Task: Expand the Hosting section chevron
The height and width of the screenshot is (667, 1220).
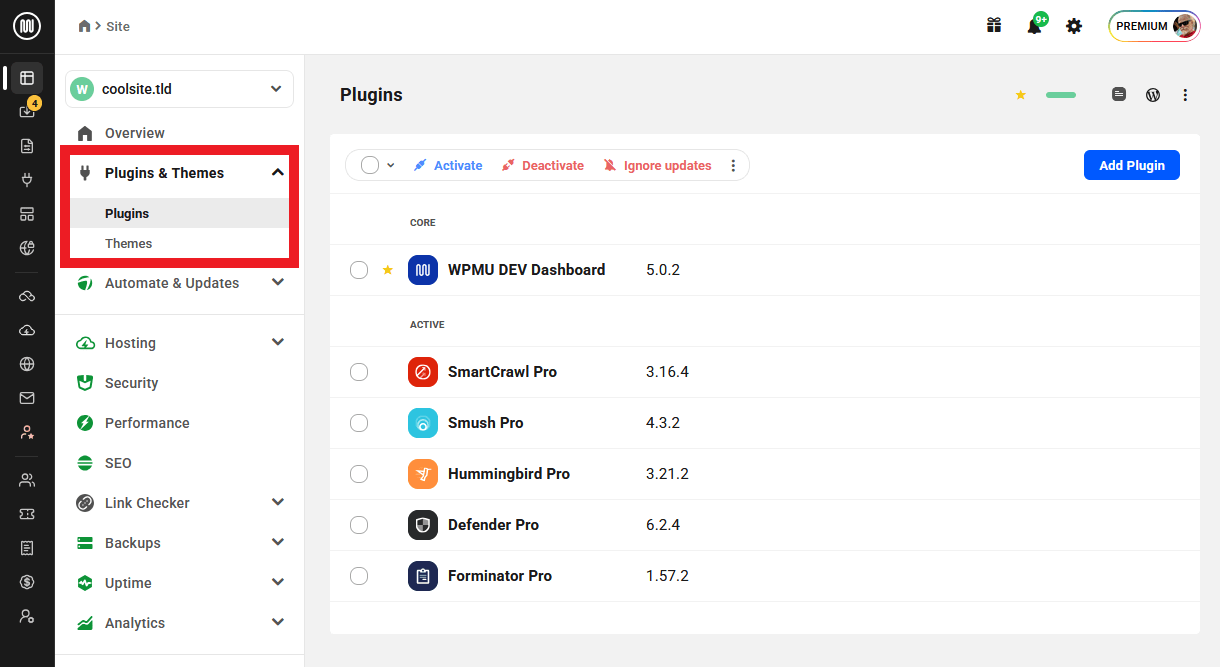Action: click(278, 343)
